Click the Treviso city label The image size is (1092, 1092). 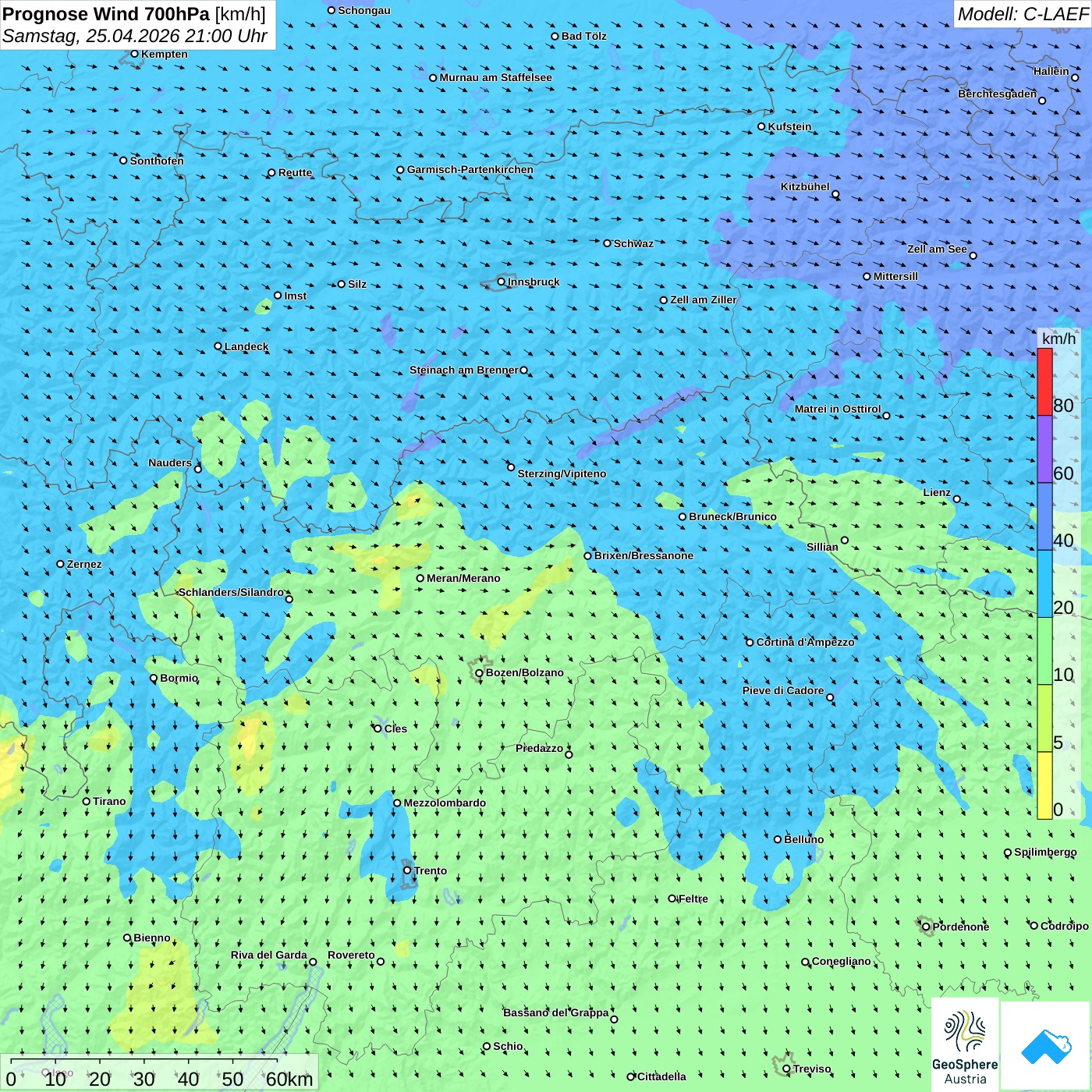[x=812, y=1069]
